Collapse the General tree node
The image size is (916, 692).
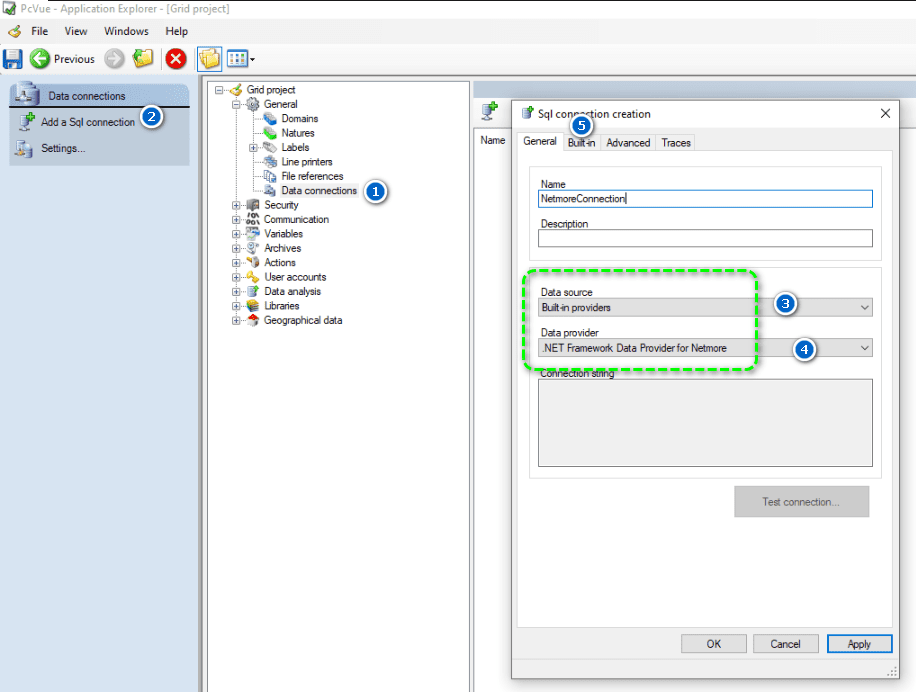click(x=236, y=105)
